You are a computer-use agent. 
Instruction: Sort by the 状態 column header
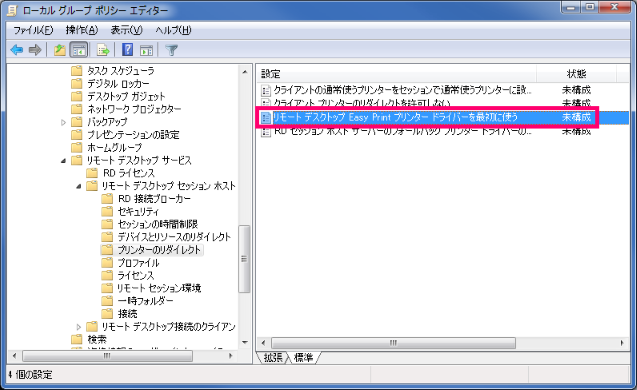tap(576, 74)
